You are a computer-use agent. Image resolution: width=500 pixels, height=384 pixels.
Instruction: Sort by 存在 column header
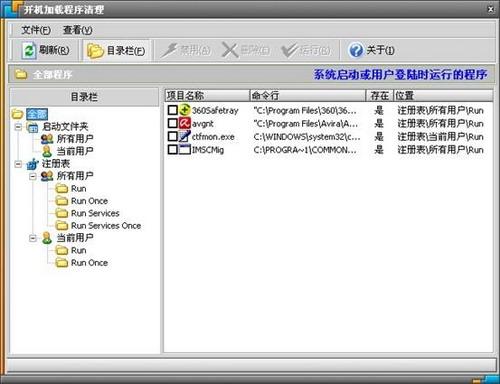click(x=380, y=96)
